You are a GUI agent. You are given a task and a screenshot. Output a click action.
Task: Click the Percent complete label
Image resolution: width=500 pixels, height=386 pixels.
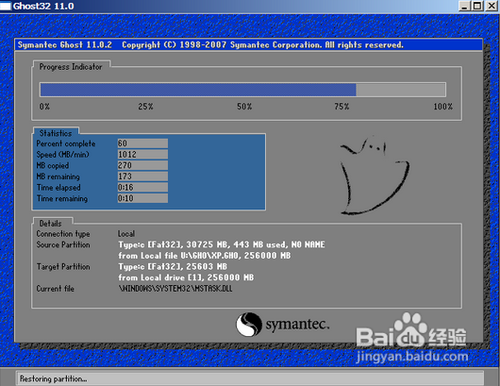pyautogui.click(x=66, y=144)
